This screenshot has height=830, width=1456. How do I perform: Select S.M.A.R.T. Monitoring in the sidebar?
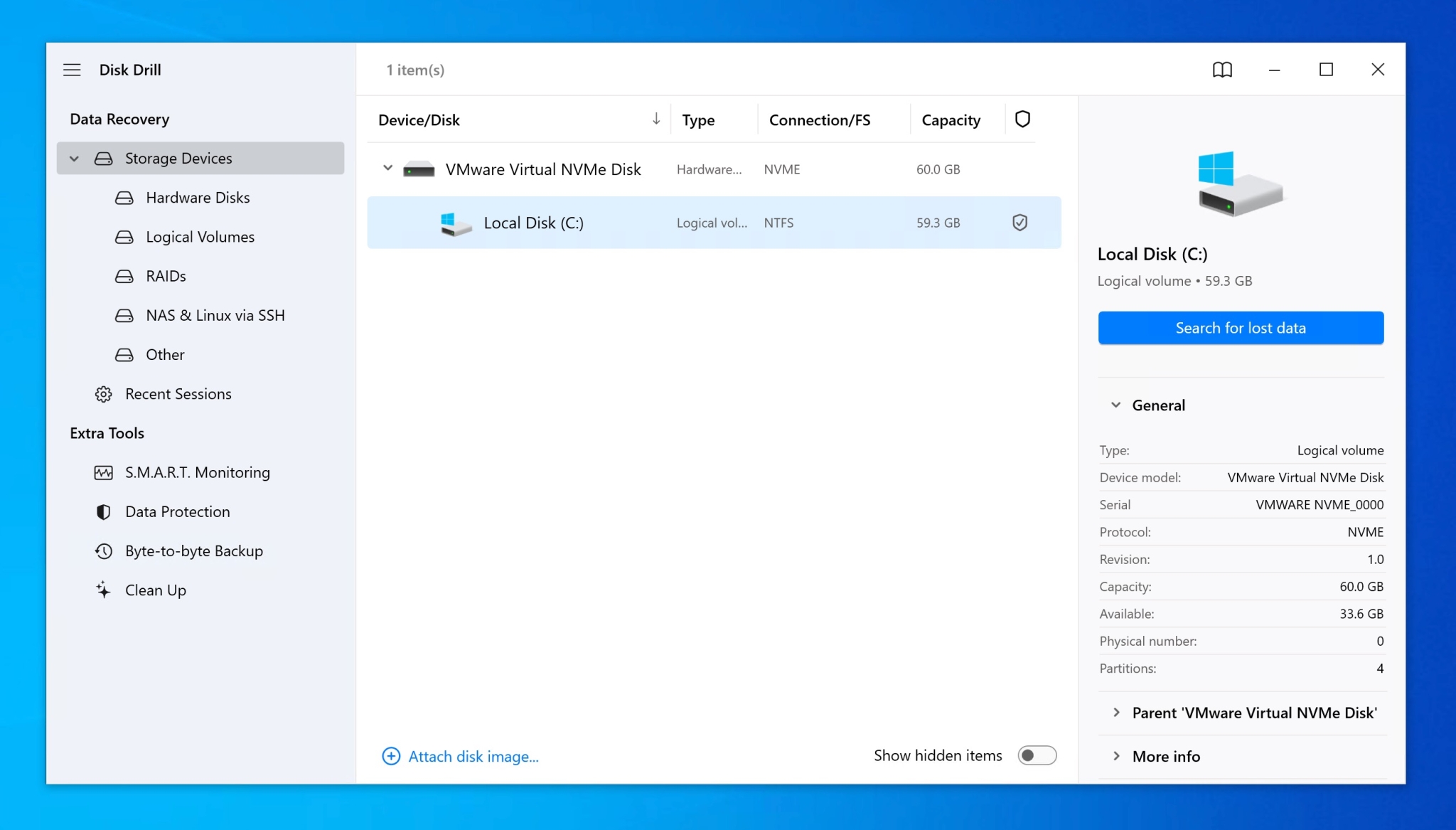[197, 472]
